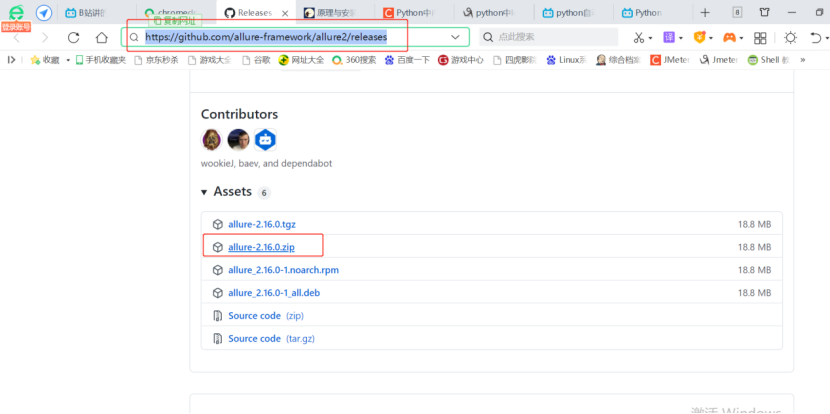The width and height of the screenshot is (830, 414).
Task: Open the JMeter bookmark with red C icon
Action: (x=670, y=60)
